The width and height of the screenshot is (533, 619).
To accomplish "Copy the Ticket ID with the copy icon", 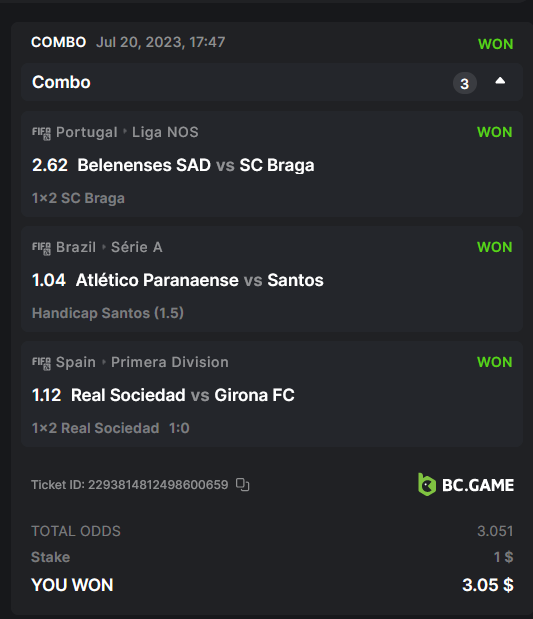I will pyautogui.click(x=242, y=484).
